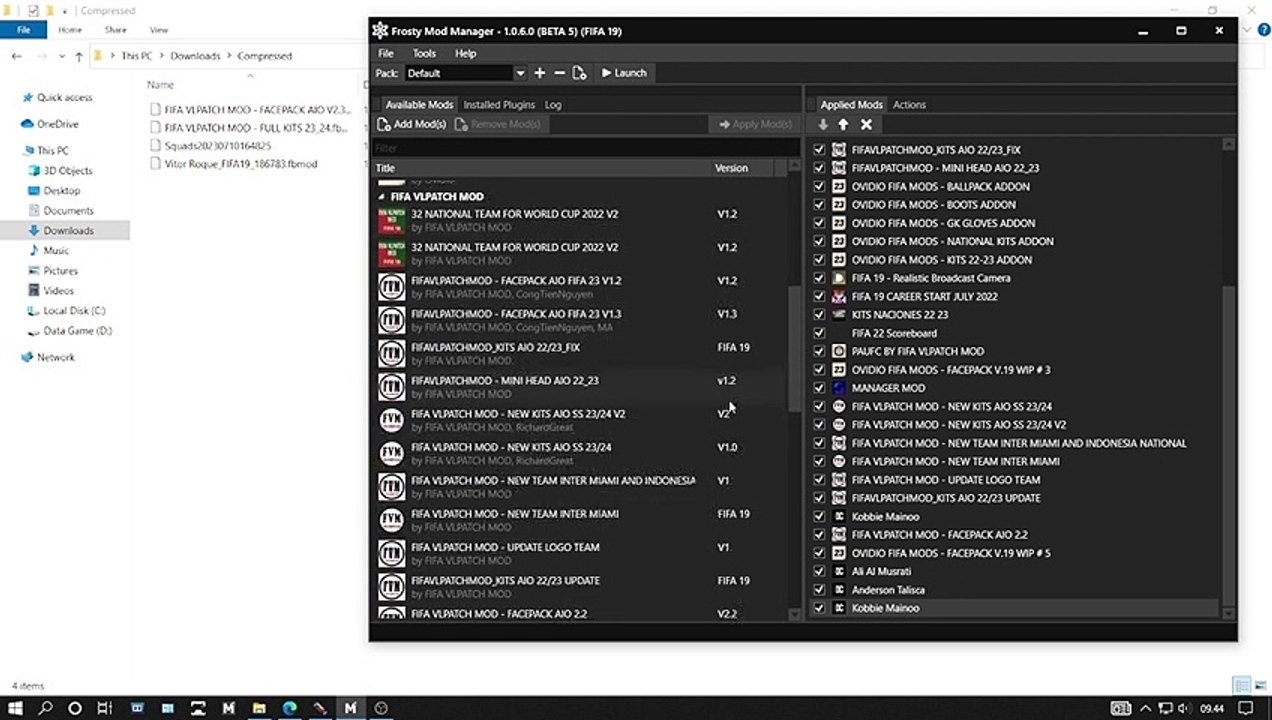Click the UPDATE LOGO TEAM available mod icon
This screenshot has height=720, width=1272.
[391, 553]
